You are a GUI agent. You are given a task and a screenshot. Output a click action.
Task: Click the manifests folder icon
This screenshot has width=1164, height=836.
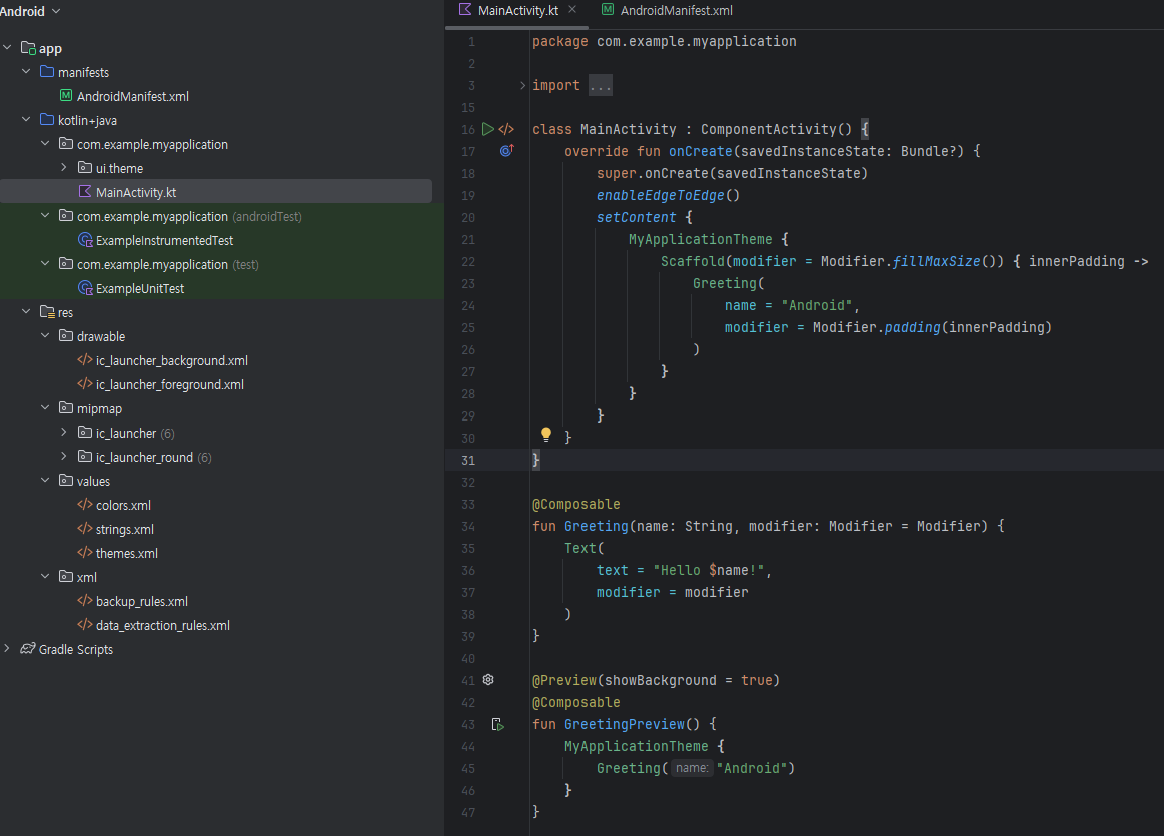47,72
